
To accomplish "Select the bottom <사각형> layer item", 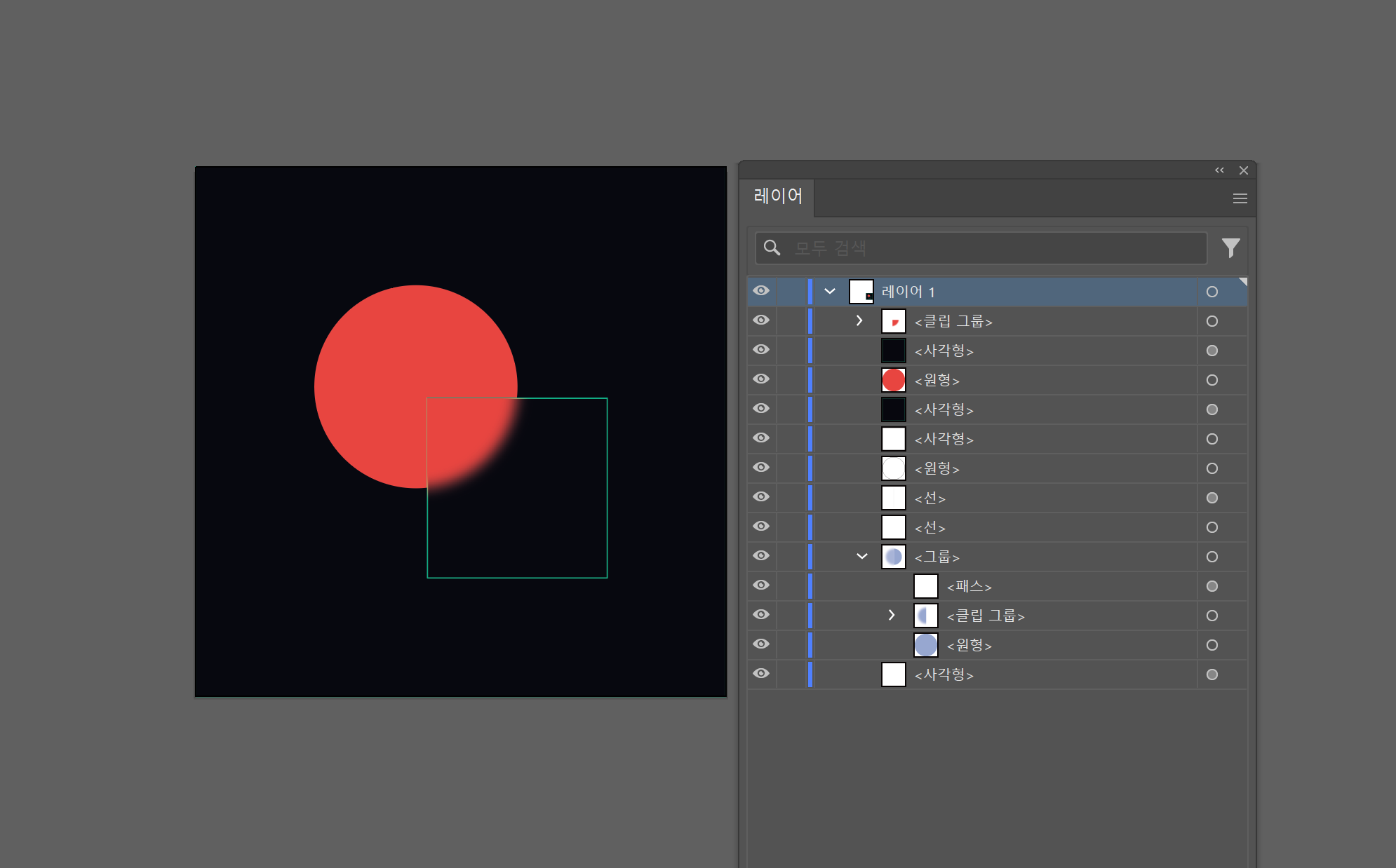I will tap(944, 674).
